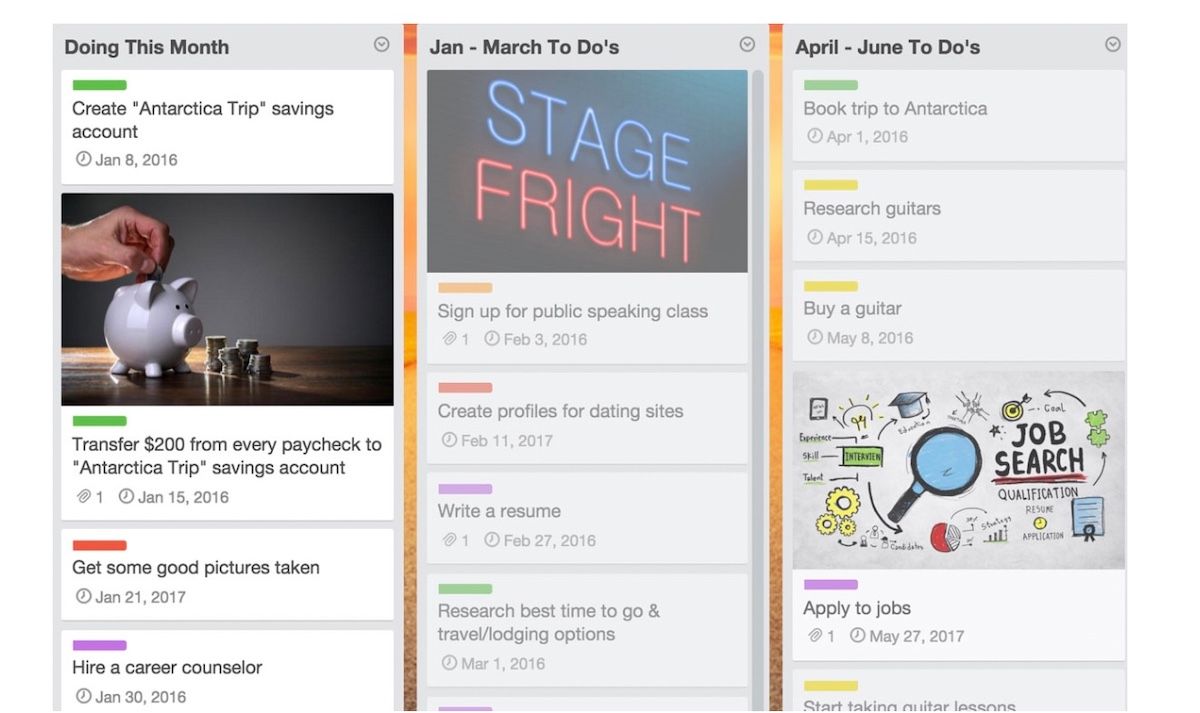The height and width of the screenshot is (713, 1200).
Task: Click the clock icon next to Apr 1, 2016
Action: click(x=815, y=136)
